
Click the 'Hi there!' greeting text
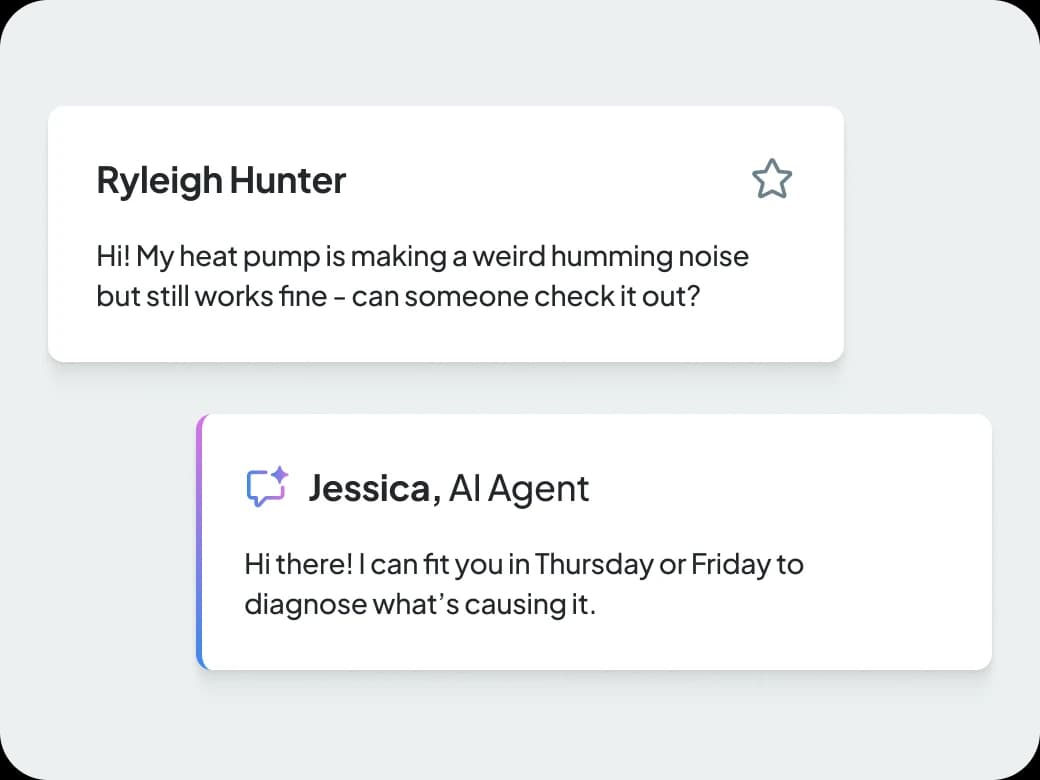tap(298, 564)
